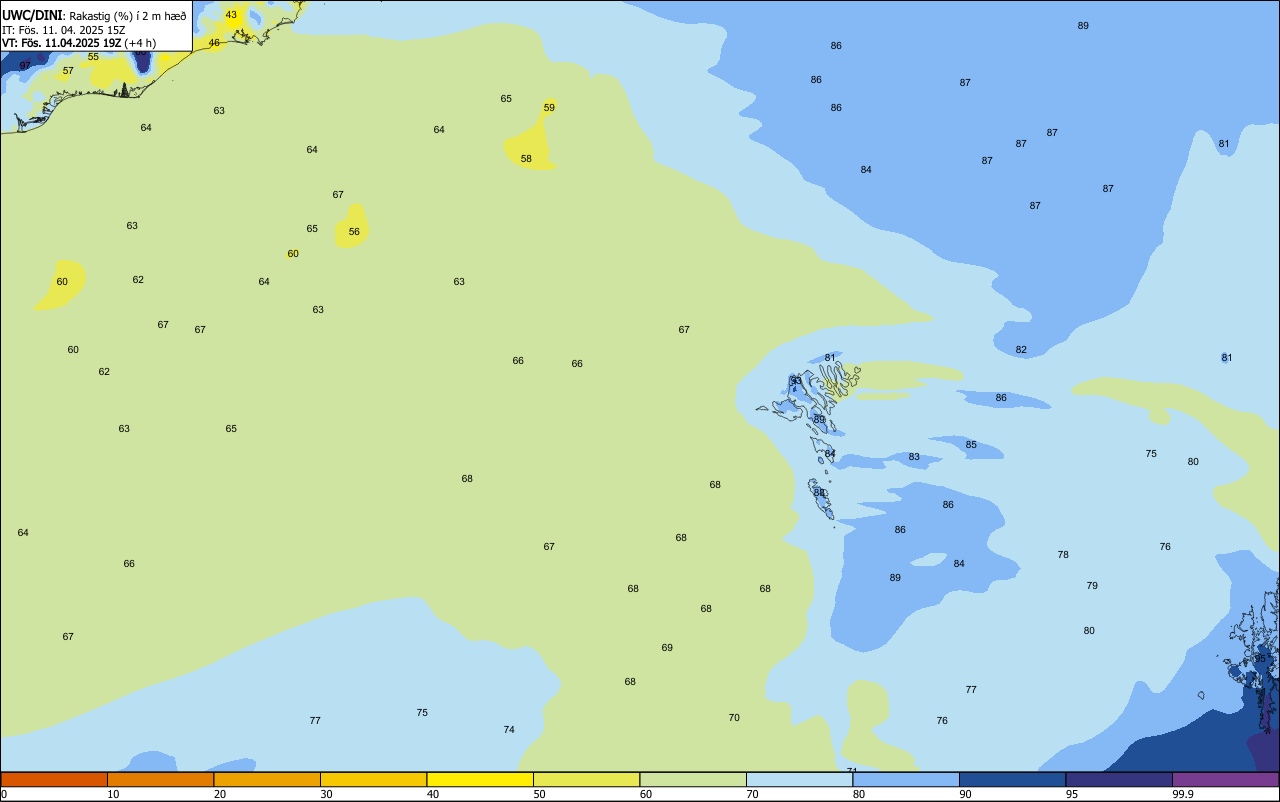Click the humidity value '59' in the yellow patch

point(549,108)
